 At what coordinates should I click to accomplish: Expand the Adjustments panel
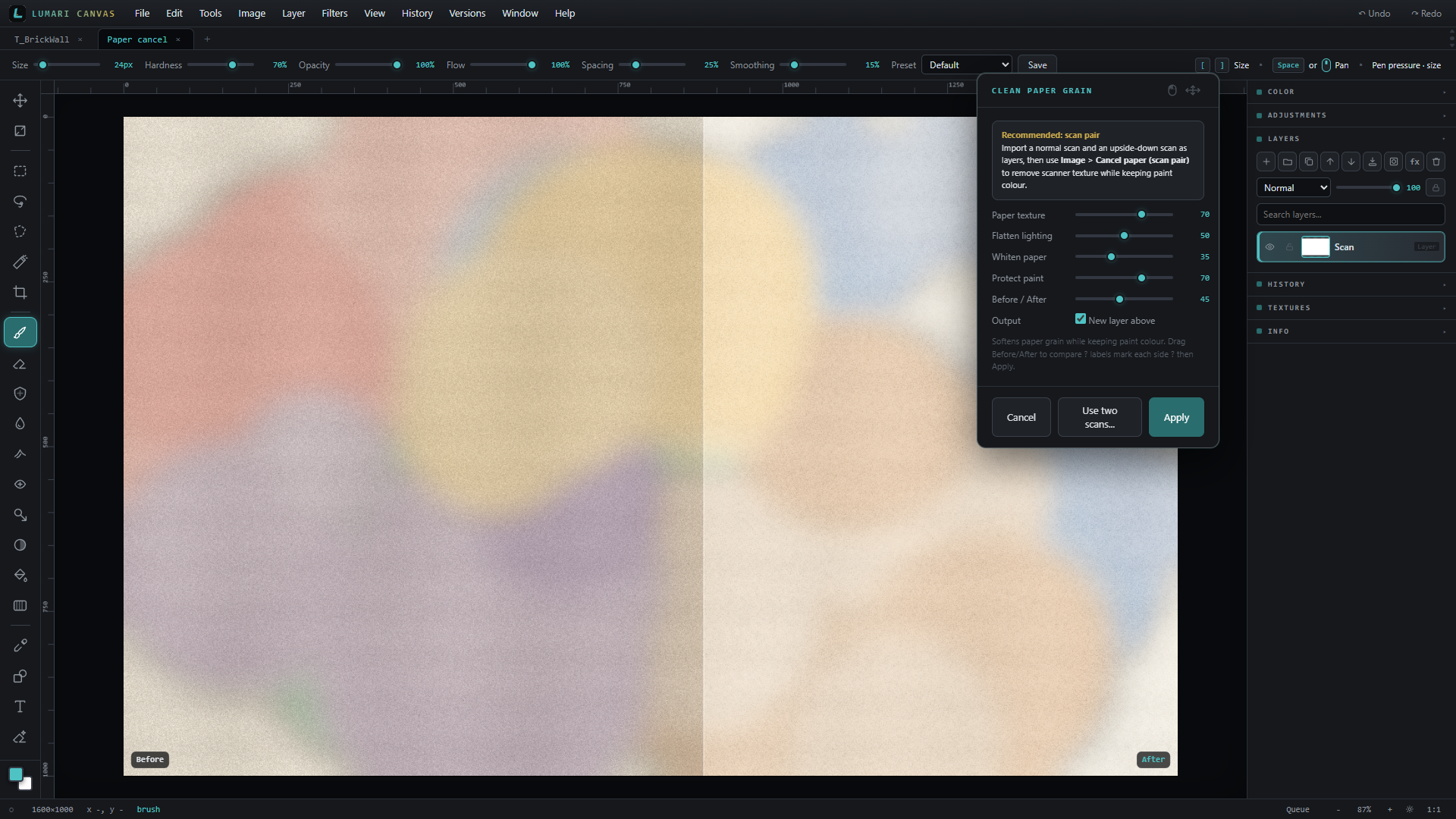pos(1351,115)
